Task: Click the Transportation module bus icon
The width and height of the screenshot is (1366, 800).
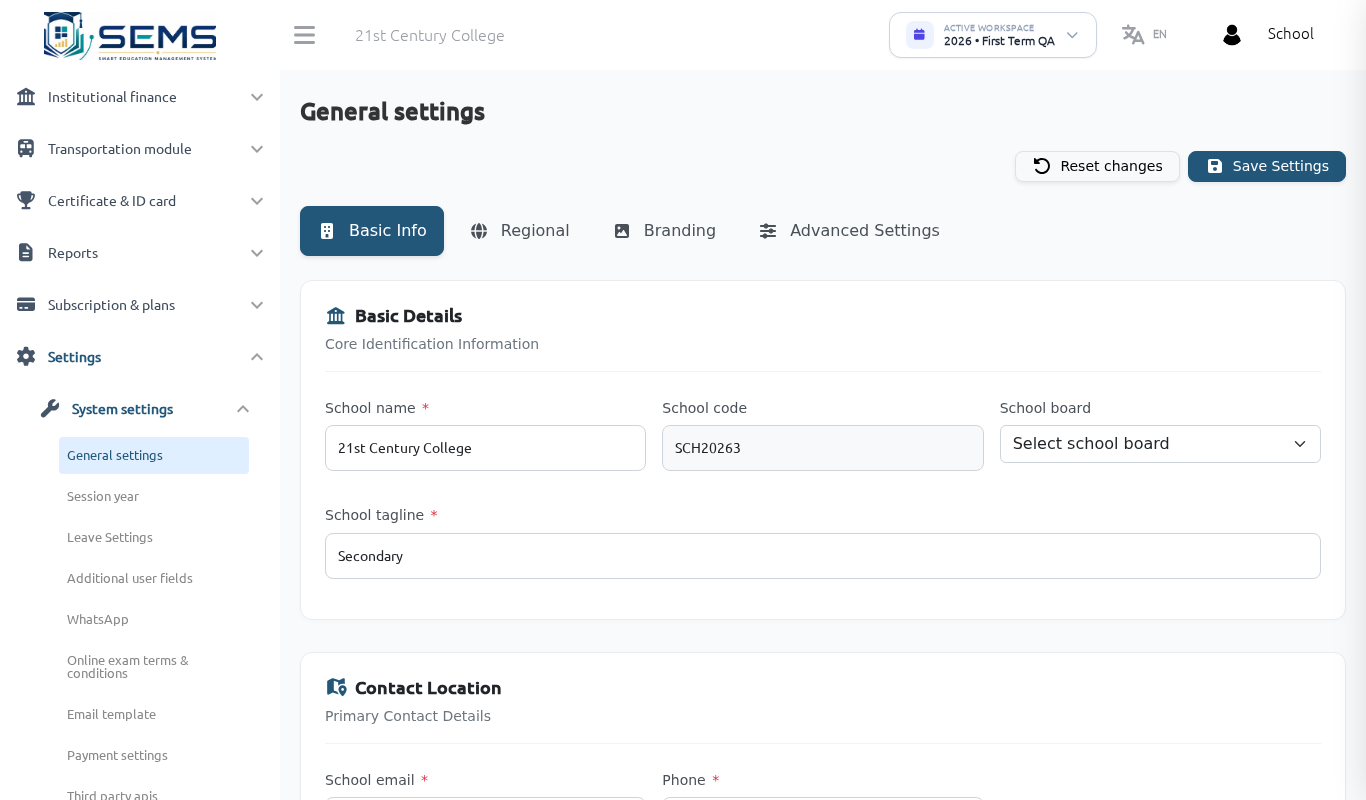Action: click(x=26, y=149)
